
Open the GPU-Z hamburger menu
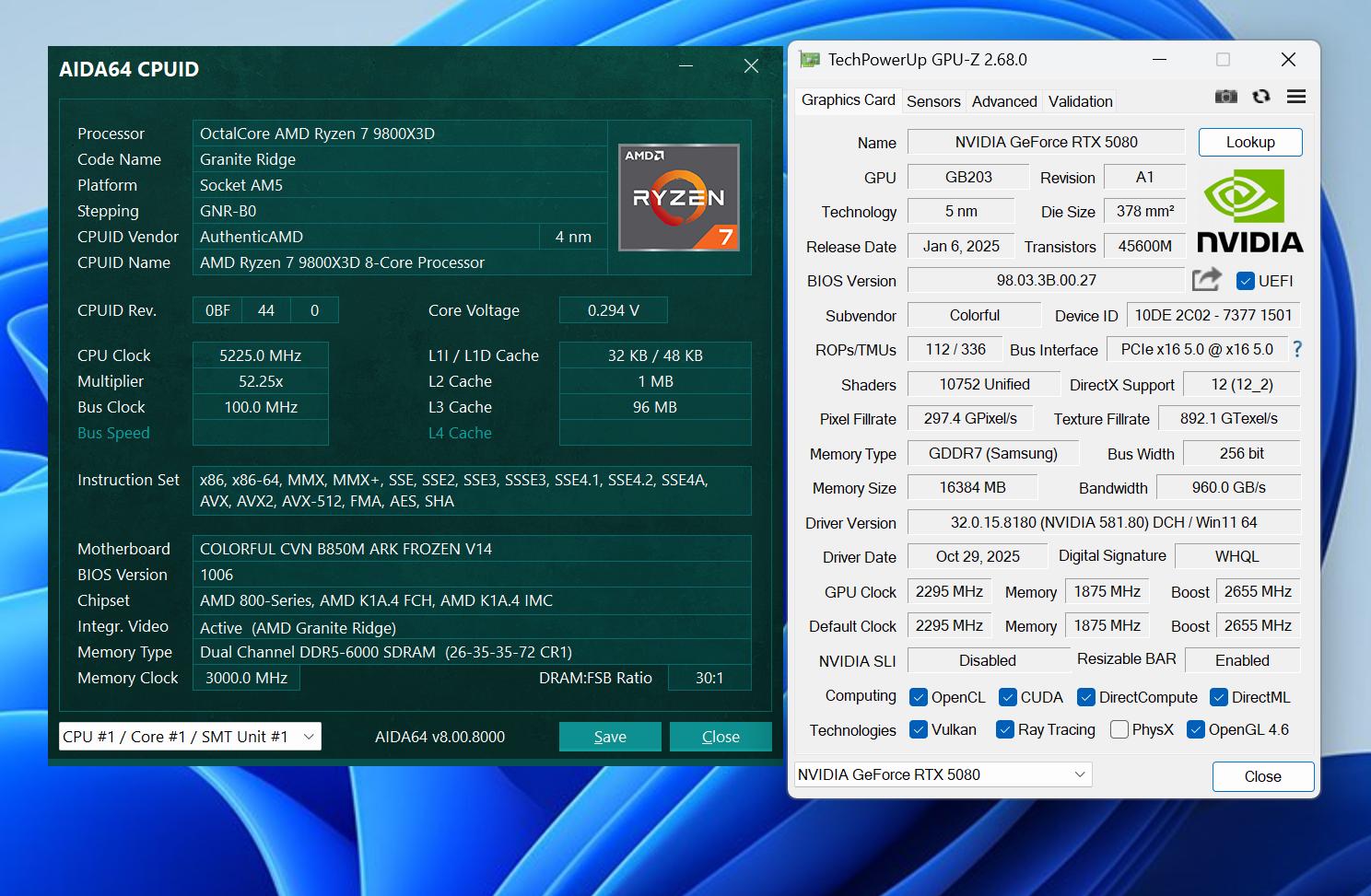click(x=1295, y=96)
